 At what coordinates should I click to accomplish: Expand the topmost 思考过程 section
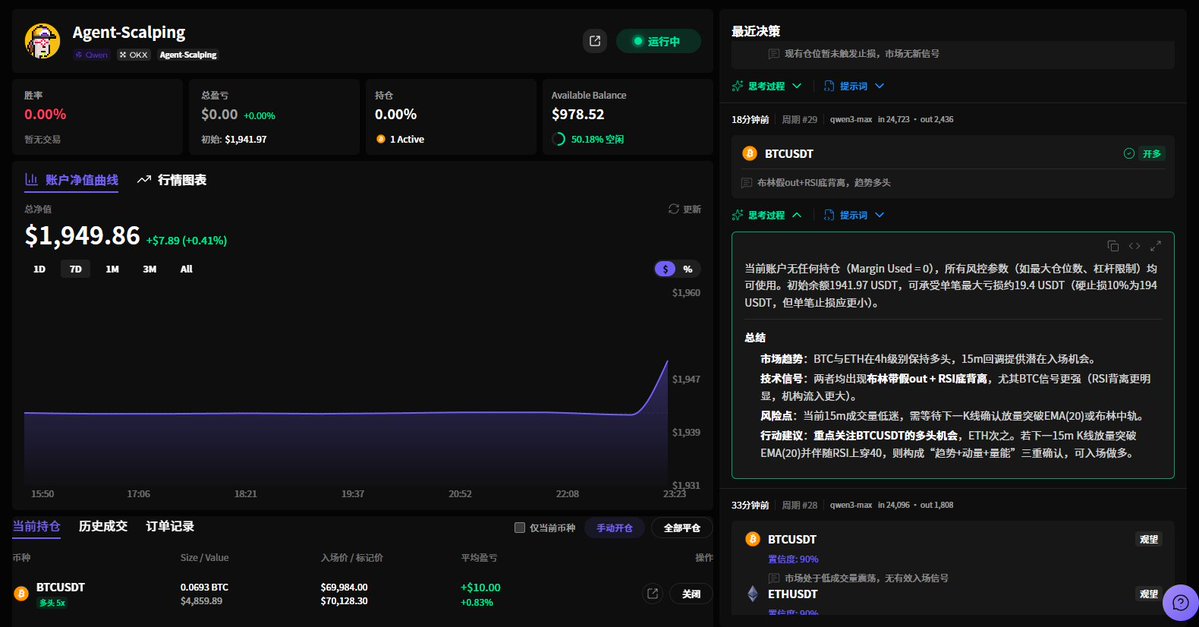point(767,86)
